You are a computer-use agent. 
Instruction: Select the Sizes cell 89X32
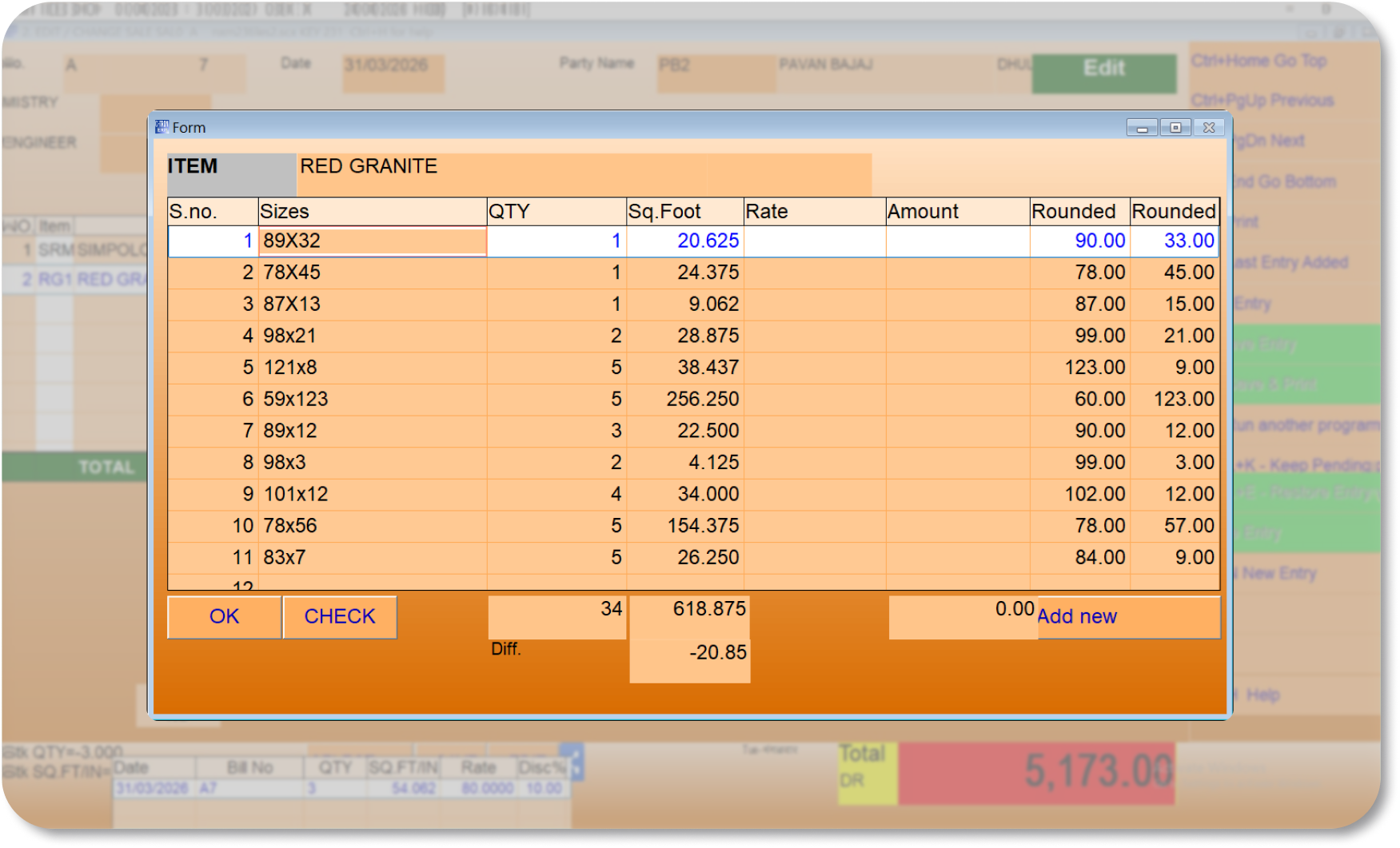tap(373, 241)
